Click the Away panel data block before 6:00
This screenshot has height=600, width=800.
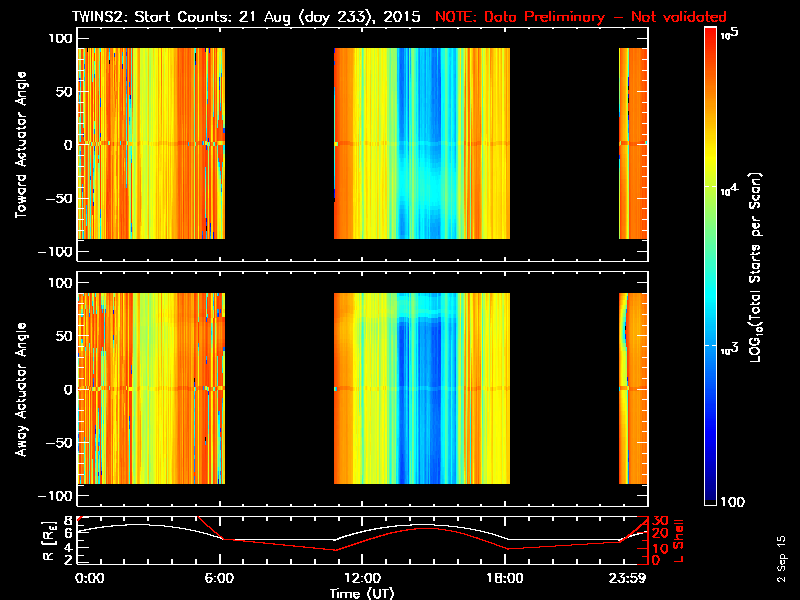click(x=151, y=388)
